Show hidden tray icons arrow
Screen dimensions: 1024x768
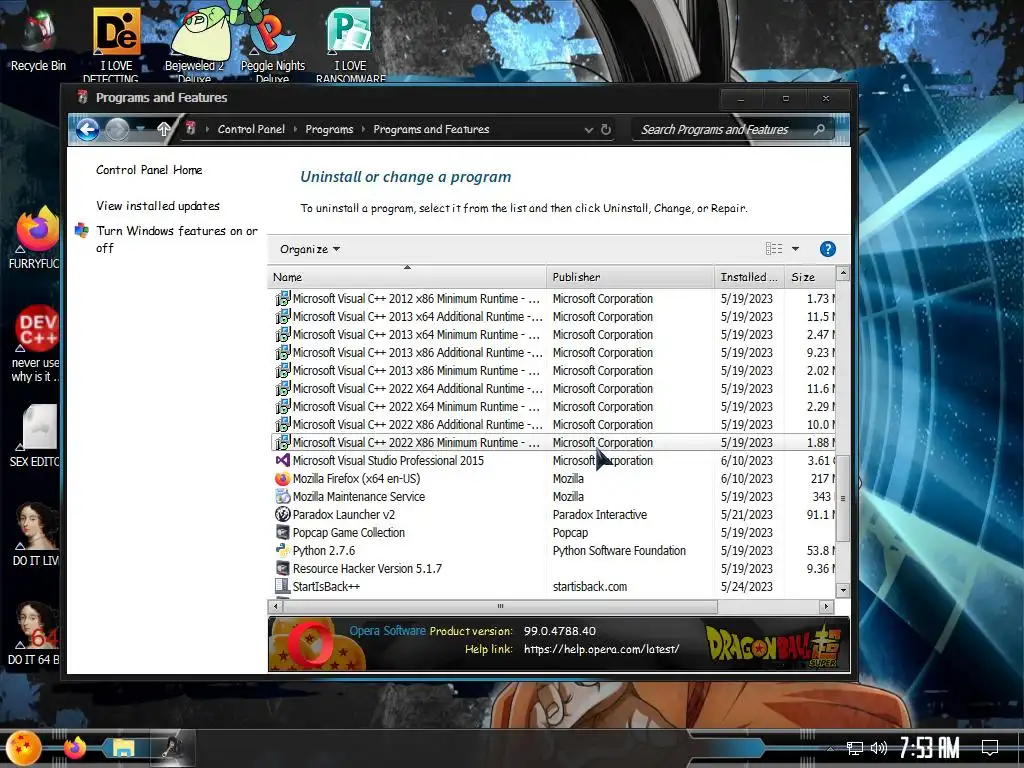pyautogui.click(x=831, y=748)
